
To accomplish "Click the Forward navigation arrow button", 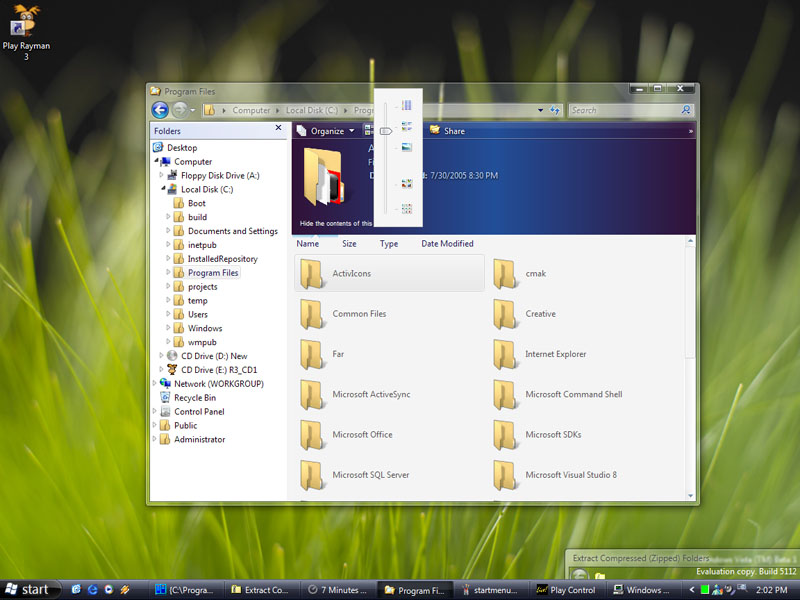I will pos(179,110).
